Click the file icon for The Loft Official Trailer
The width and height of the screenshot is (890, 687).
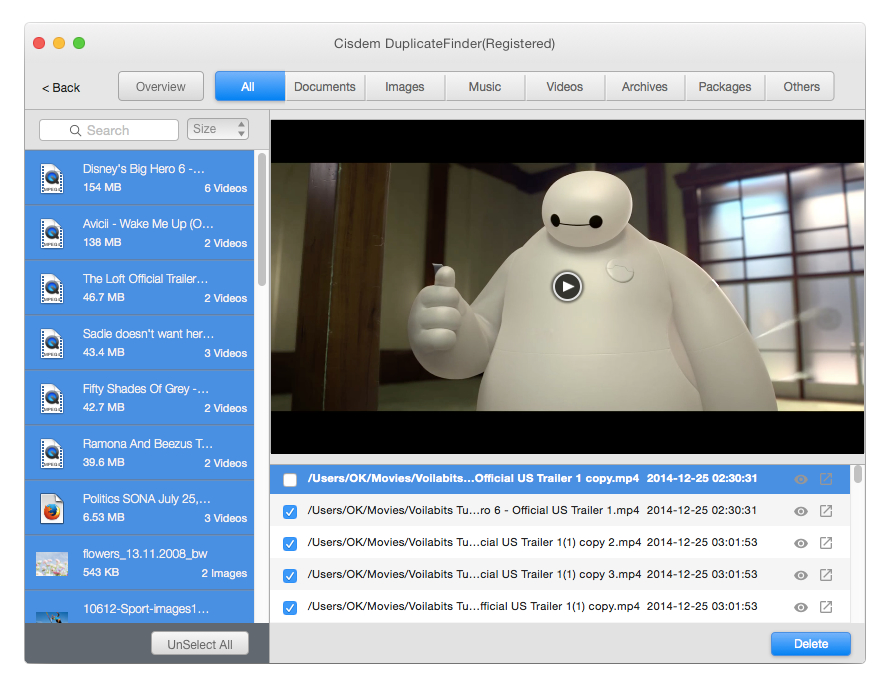coord(52,288)
